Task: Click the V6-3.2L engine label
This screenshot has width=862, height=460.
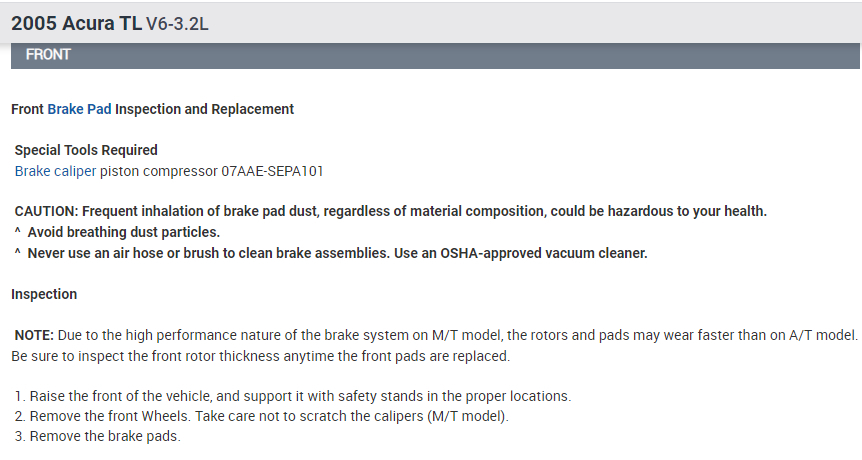Action: (x=177, y=23)
